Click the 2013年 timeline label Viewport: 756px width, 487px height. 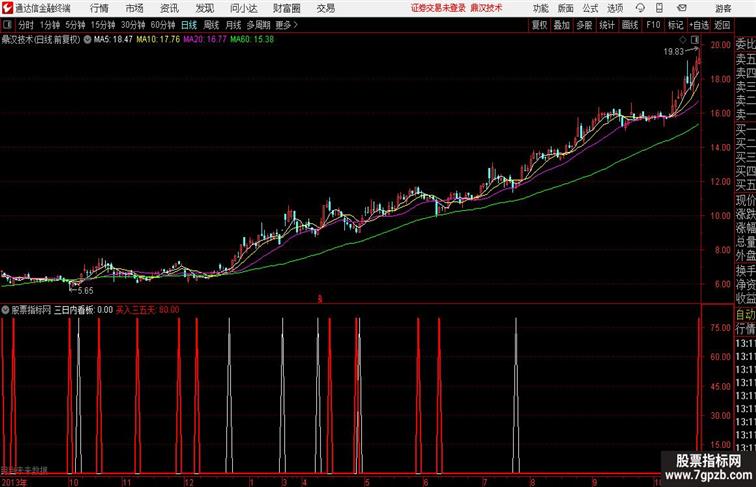click(x=14, y=482)
